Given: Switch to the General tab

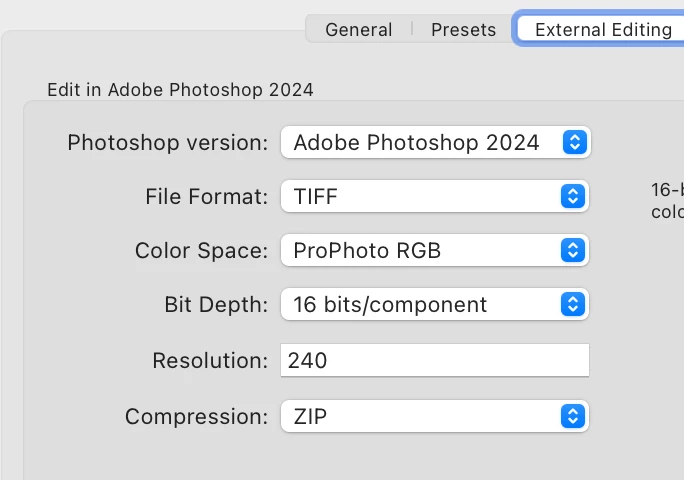Looking at the screenshot, I should 358,29.
